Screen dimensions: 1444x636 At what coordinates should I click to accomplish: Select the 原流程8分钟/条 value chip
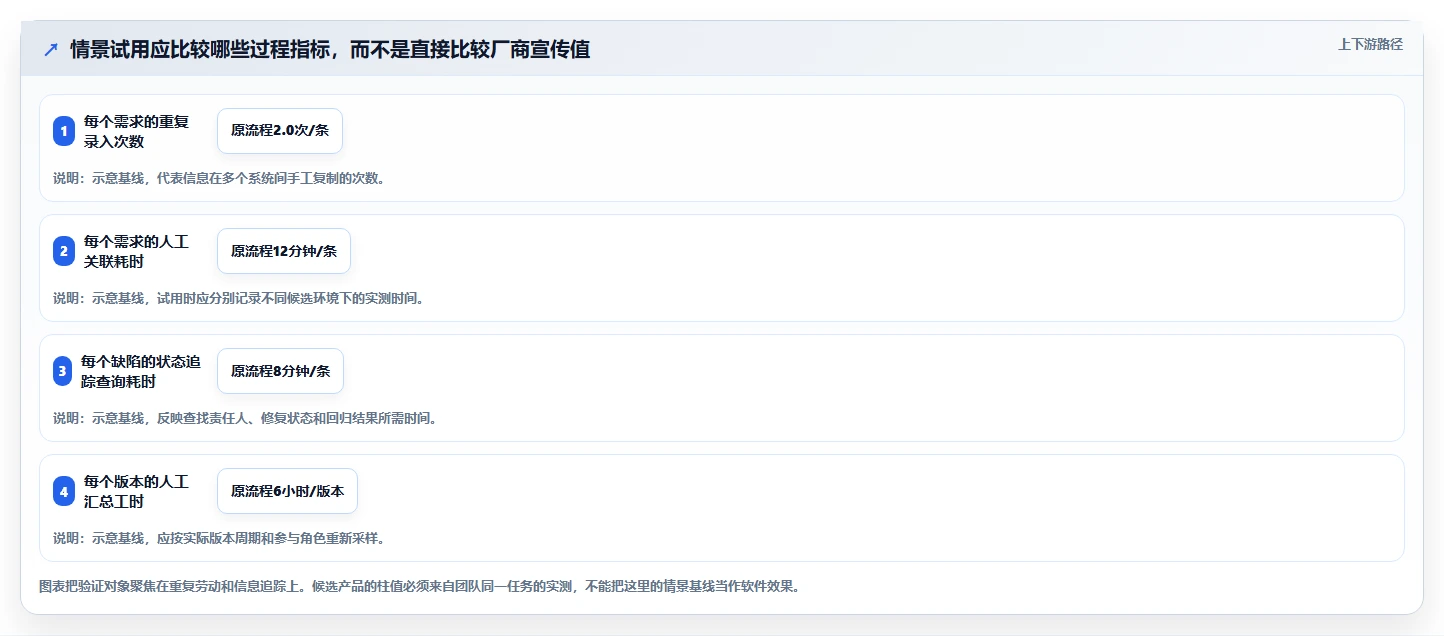point(280,371)
